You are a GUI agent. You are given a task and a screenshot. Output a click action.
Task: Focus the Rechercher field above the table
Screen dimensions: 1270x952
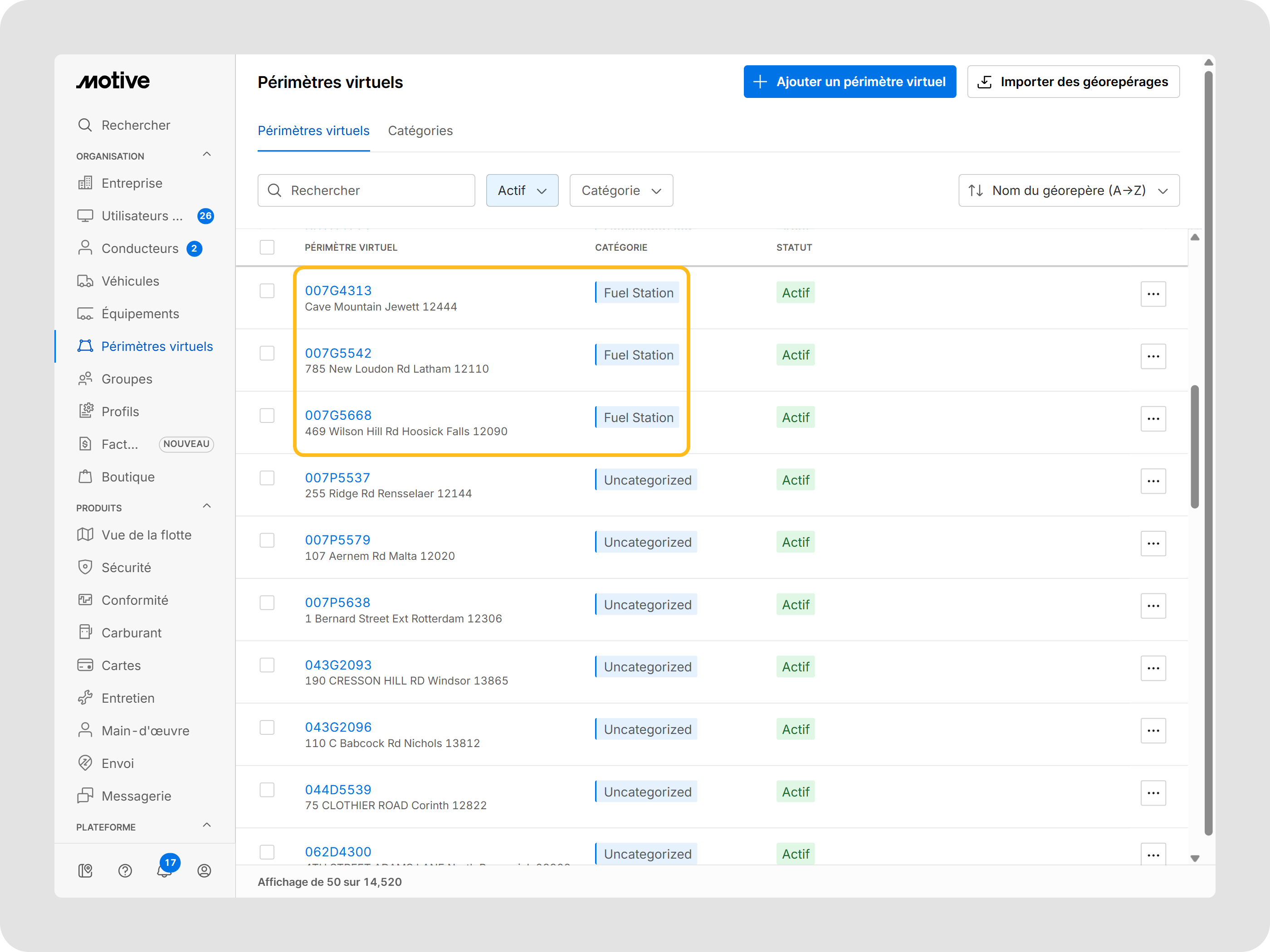[366, 190]
